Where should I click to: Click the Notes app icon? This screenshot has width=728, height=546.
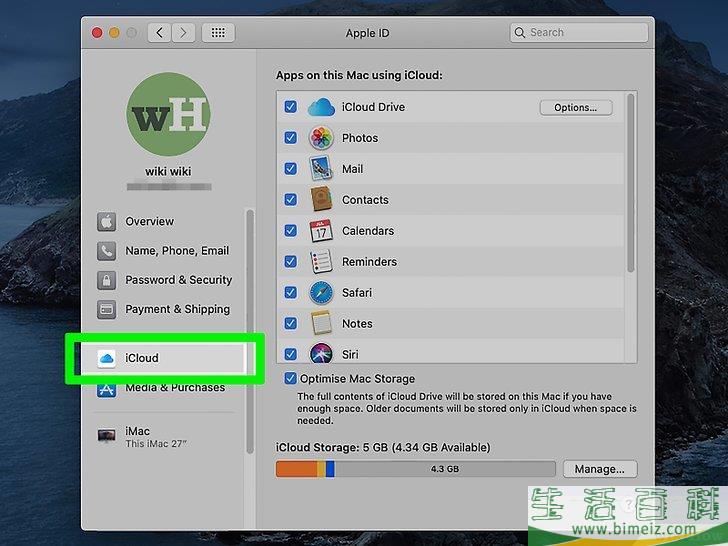point(321,323)
